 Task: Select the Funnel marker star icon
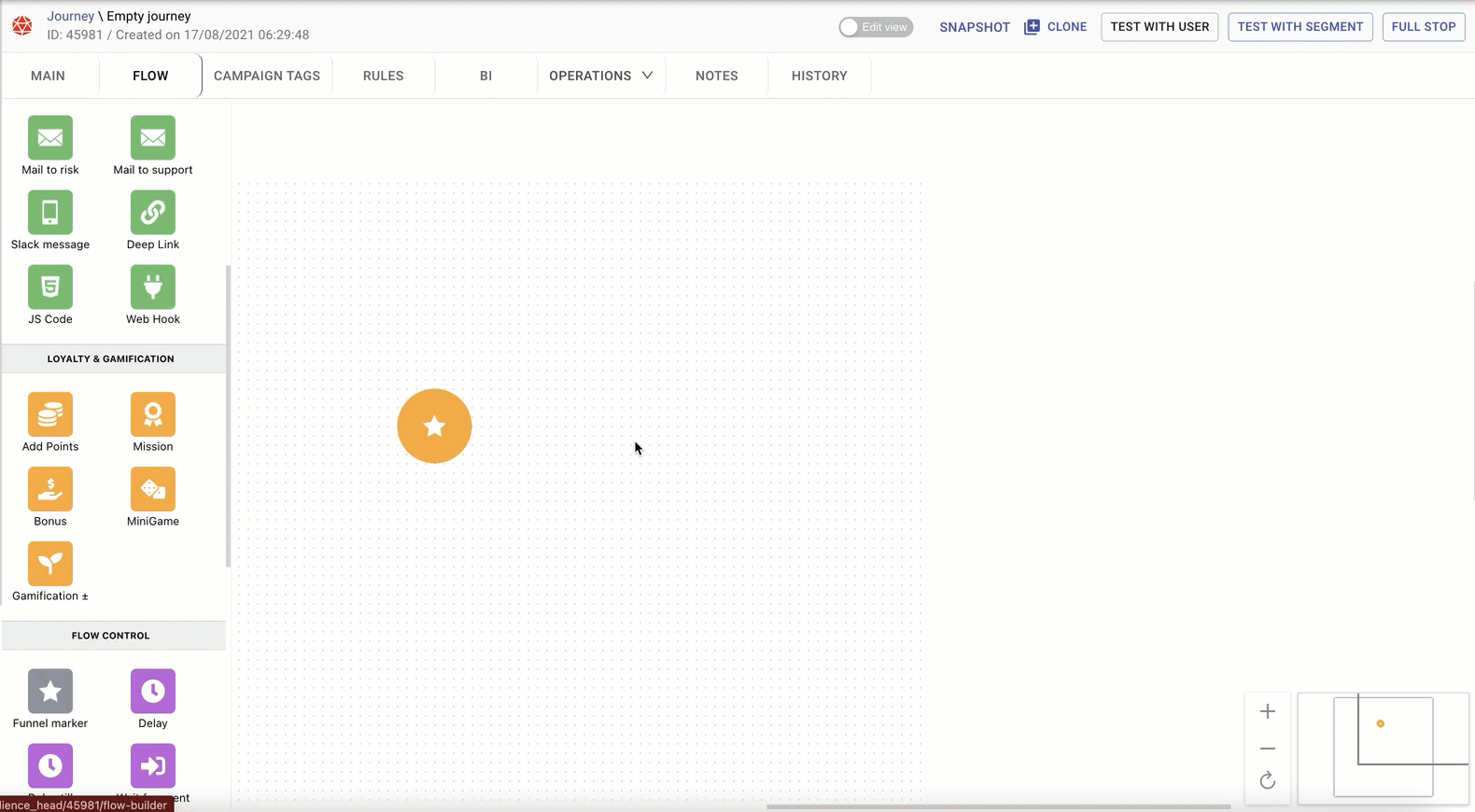pos(50,692)
